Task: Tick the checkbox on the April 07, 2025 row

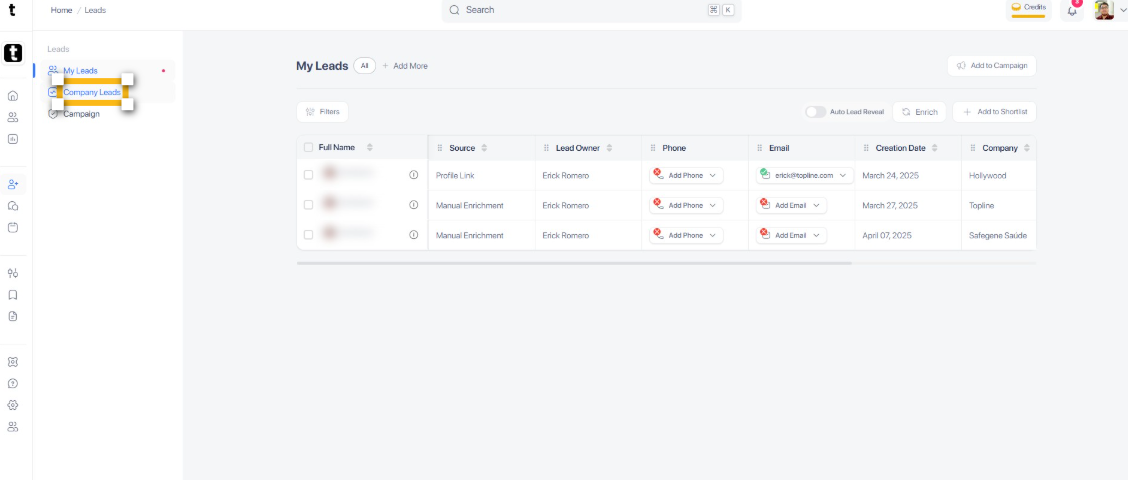Action: click(309, 235)
